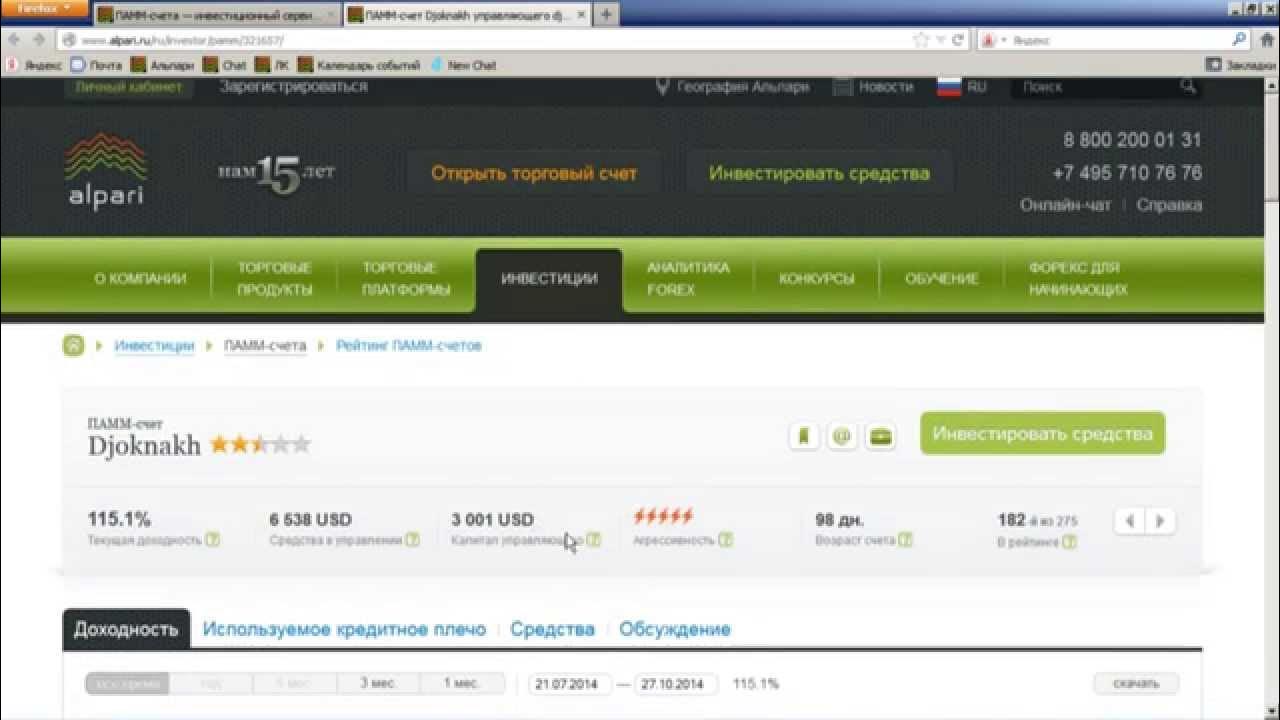Open КОНКУРСЫ navigation menu
The image size is (1280, 720).
click(x=817, y=279)
